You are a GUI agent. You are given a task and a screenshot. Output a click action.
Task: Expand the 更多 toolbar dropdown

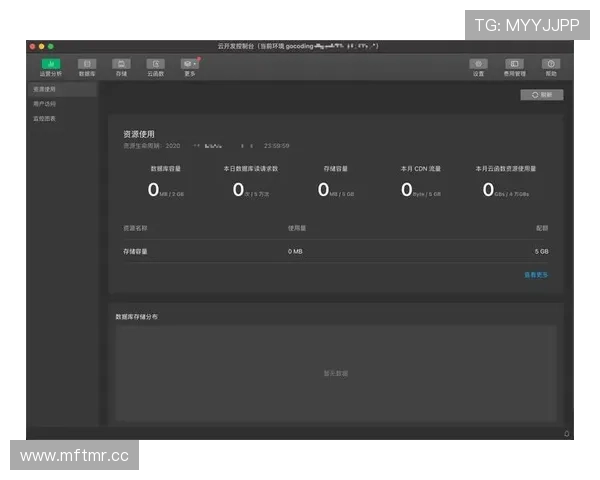[x=190, y=66]
